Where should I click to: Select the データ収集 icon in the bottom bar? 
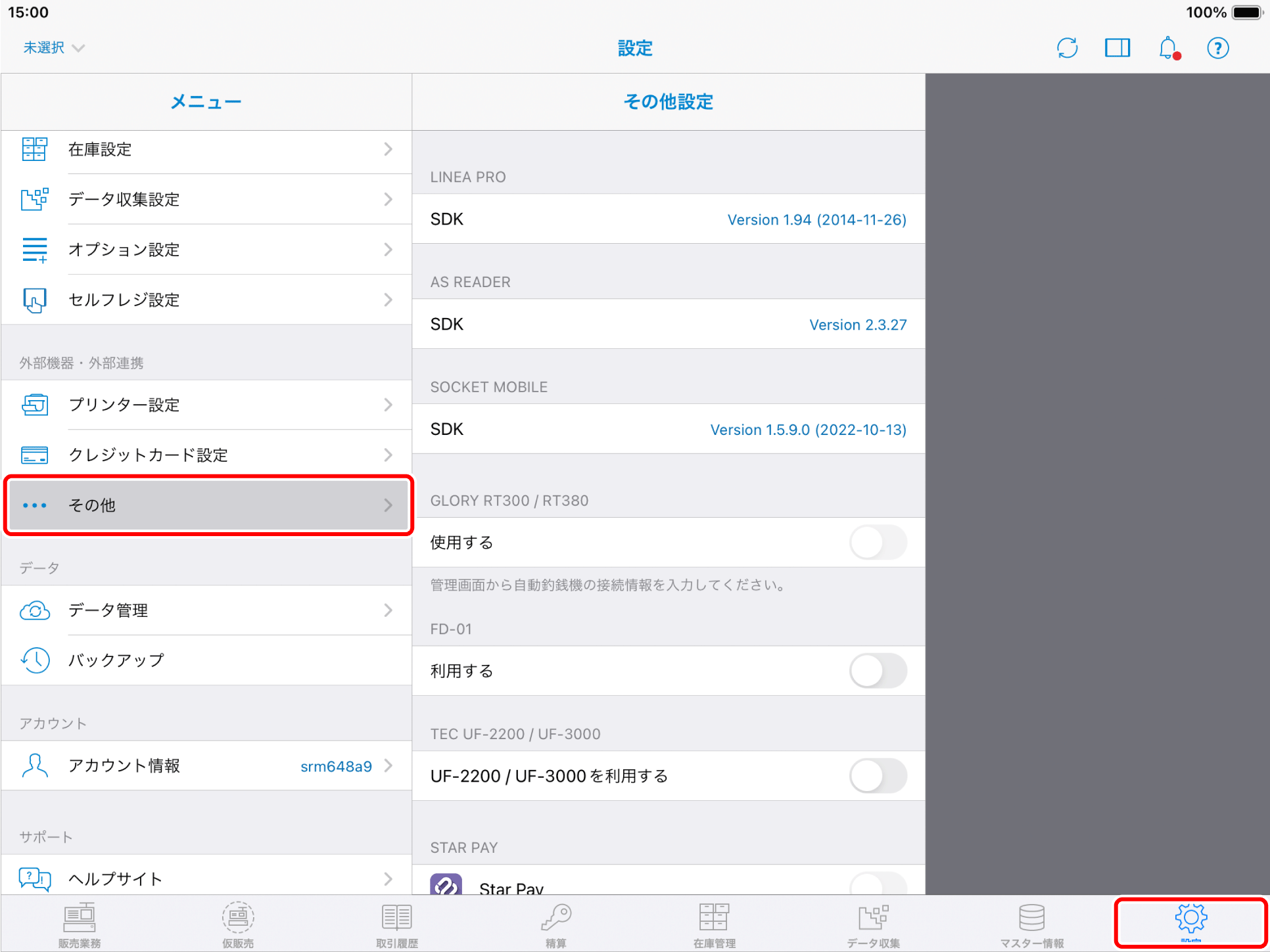pos(873,922)
